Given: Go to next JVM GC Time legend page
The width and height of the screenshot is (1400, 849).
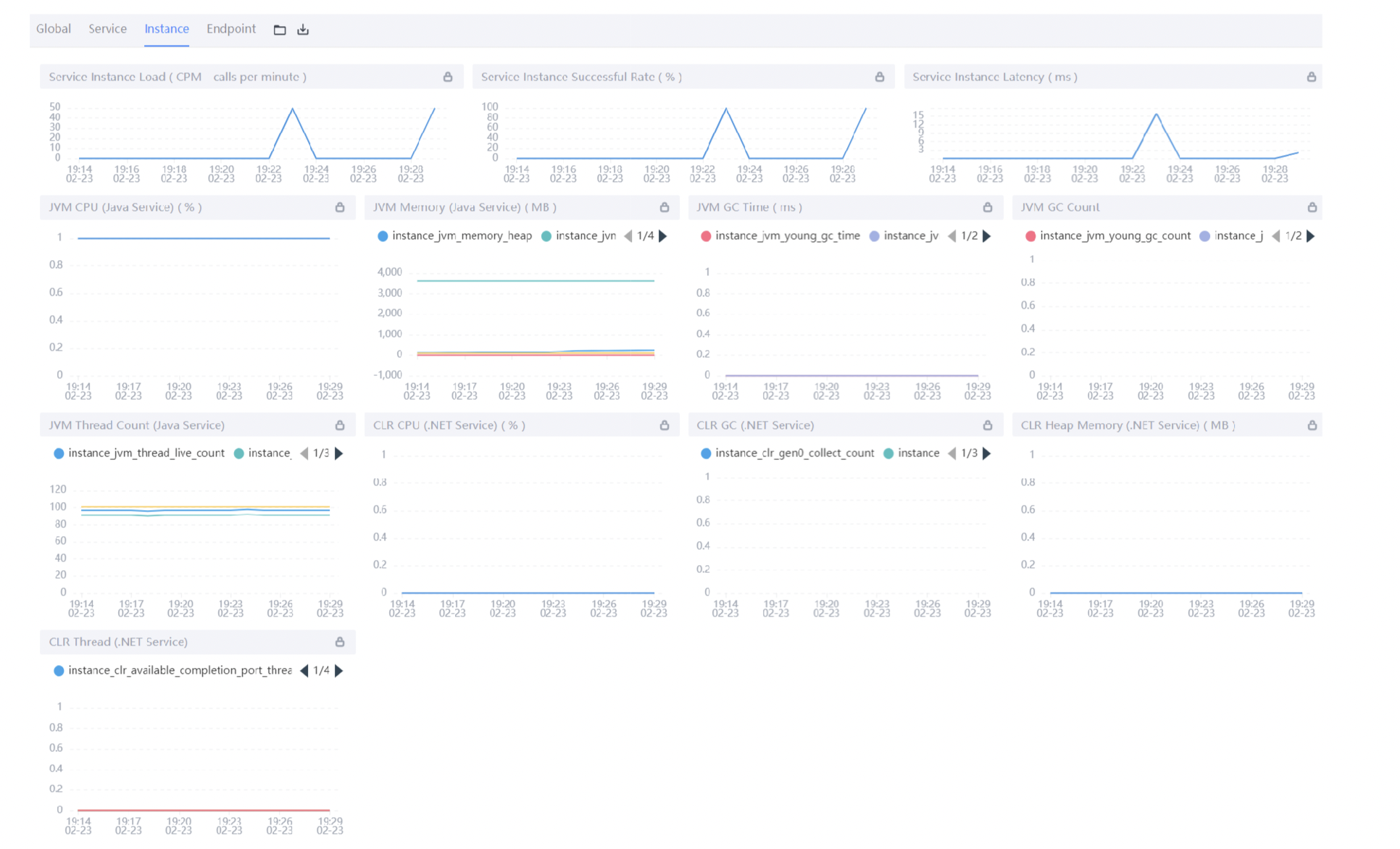Looking at the screenshot, I should click(987, 236).
